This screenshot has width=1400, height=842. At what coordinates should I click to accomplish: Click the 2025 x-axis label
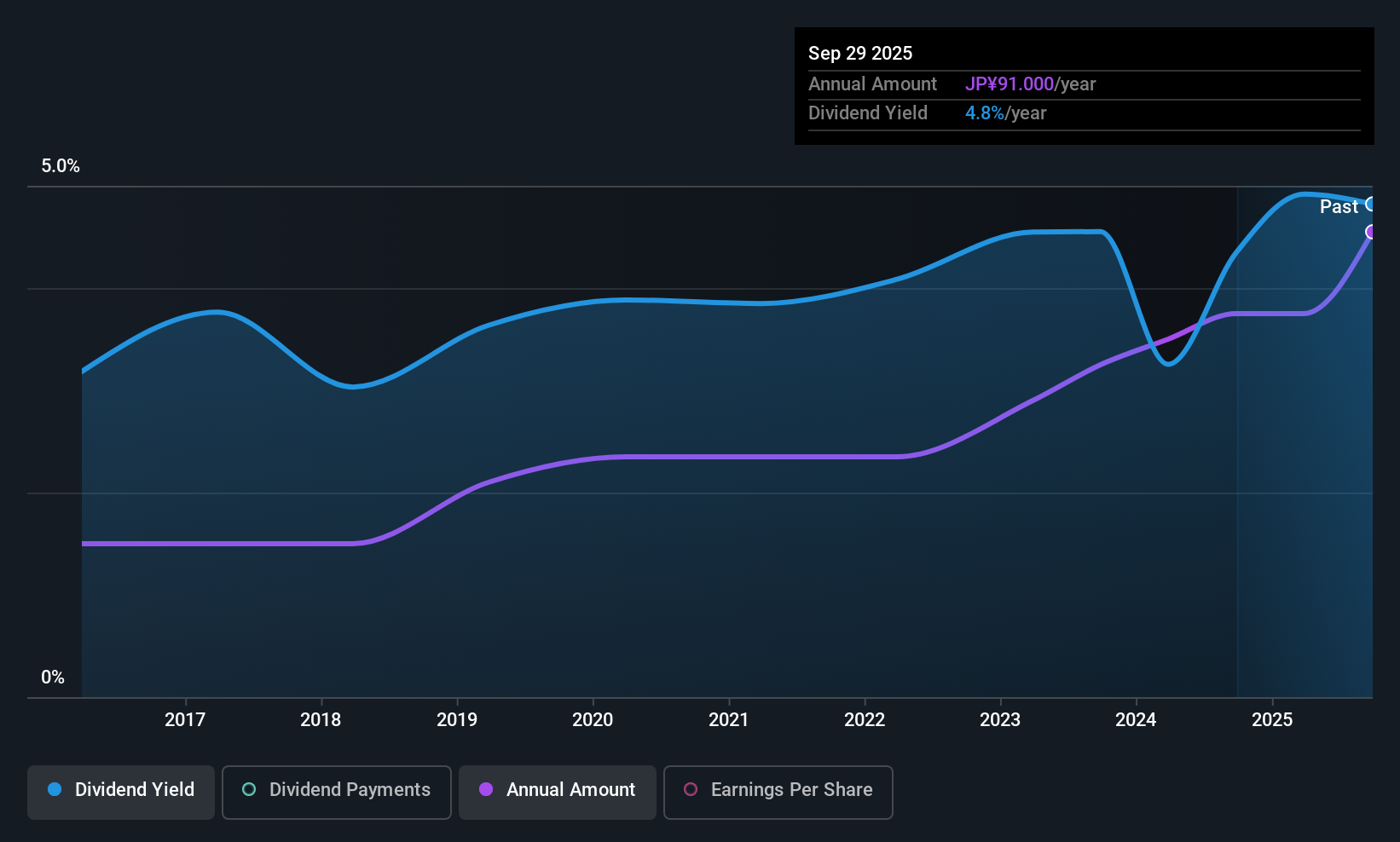1272,720
